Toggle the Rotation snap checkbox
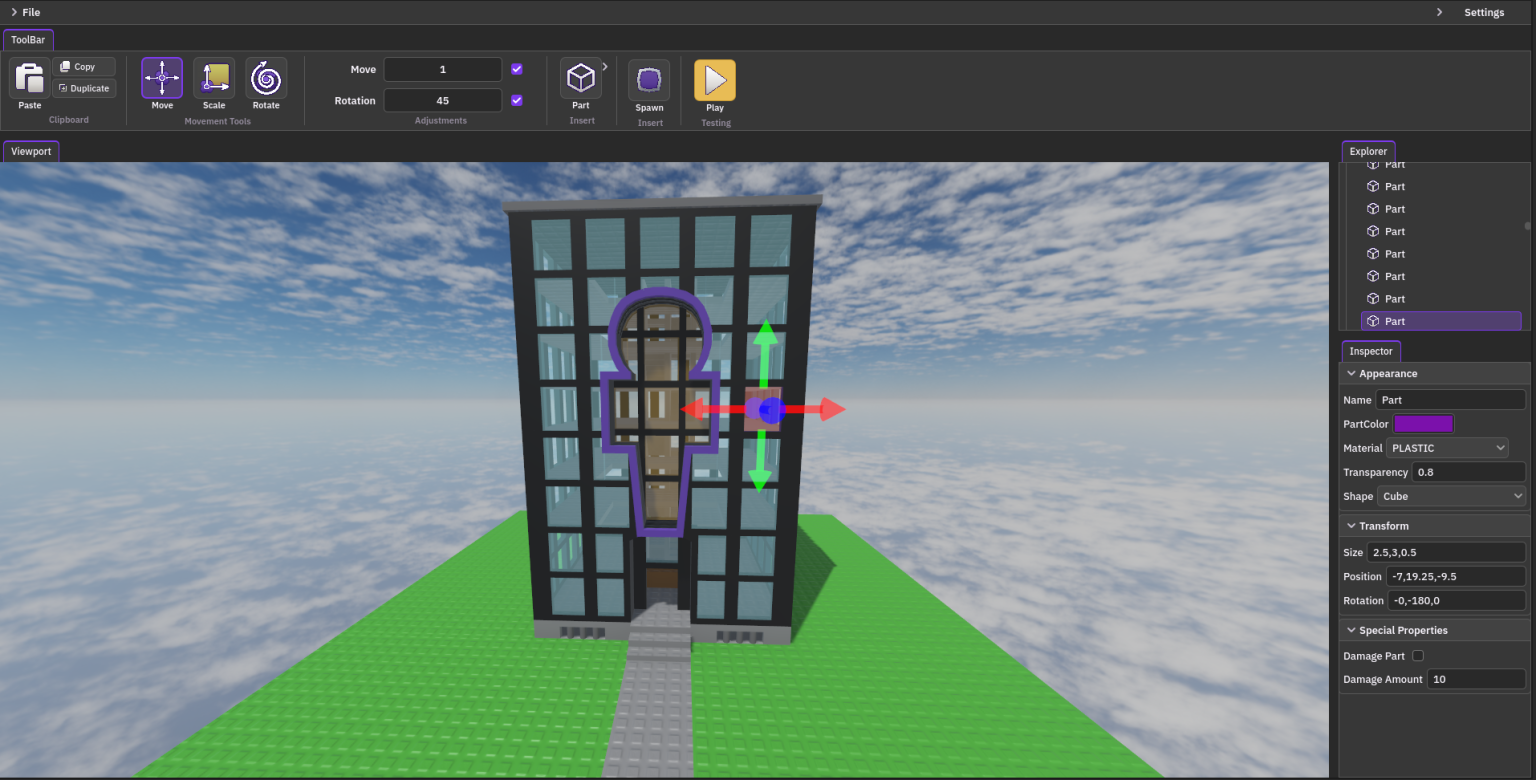This screenshot has width=1536, height=780. [x=517, y=100]
